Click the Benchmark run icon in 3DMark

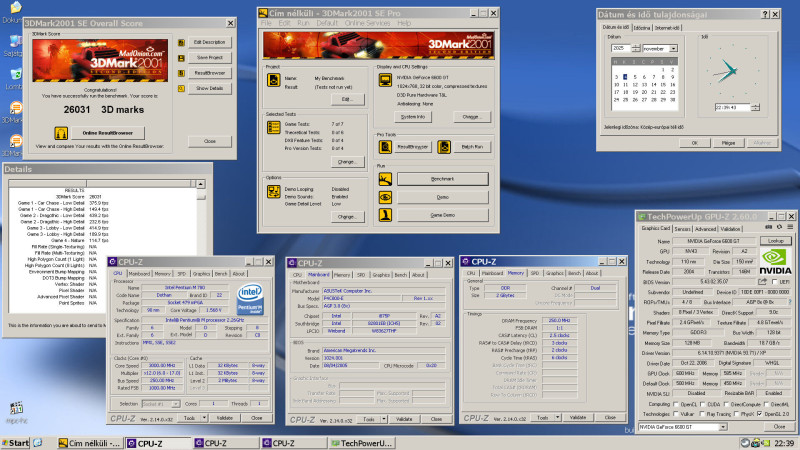click(x=385, y=178)
